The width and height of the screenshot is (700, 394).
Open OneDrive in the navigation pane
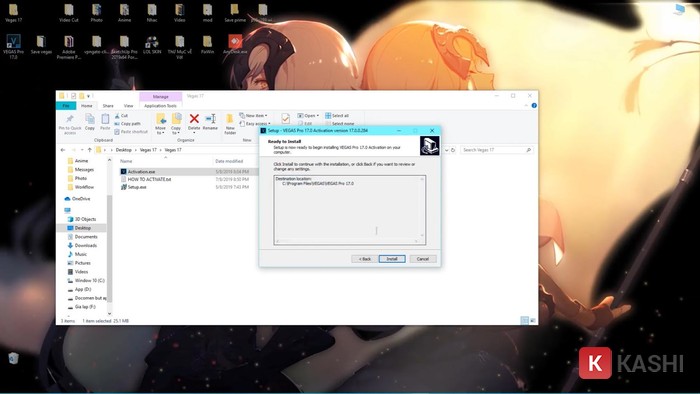[81, 199]
